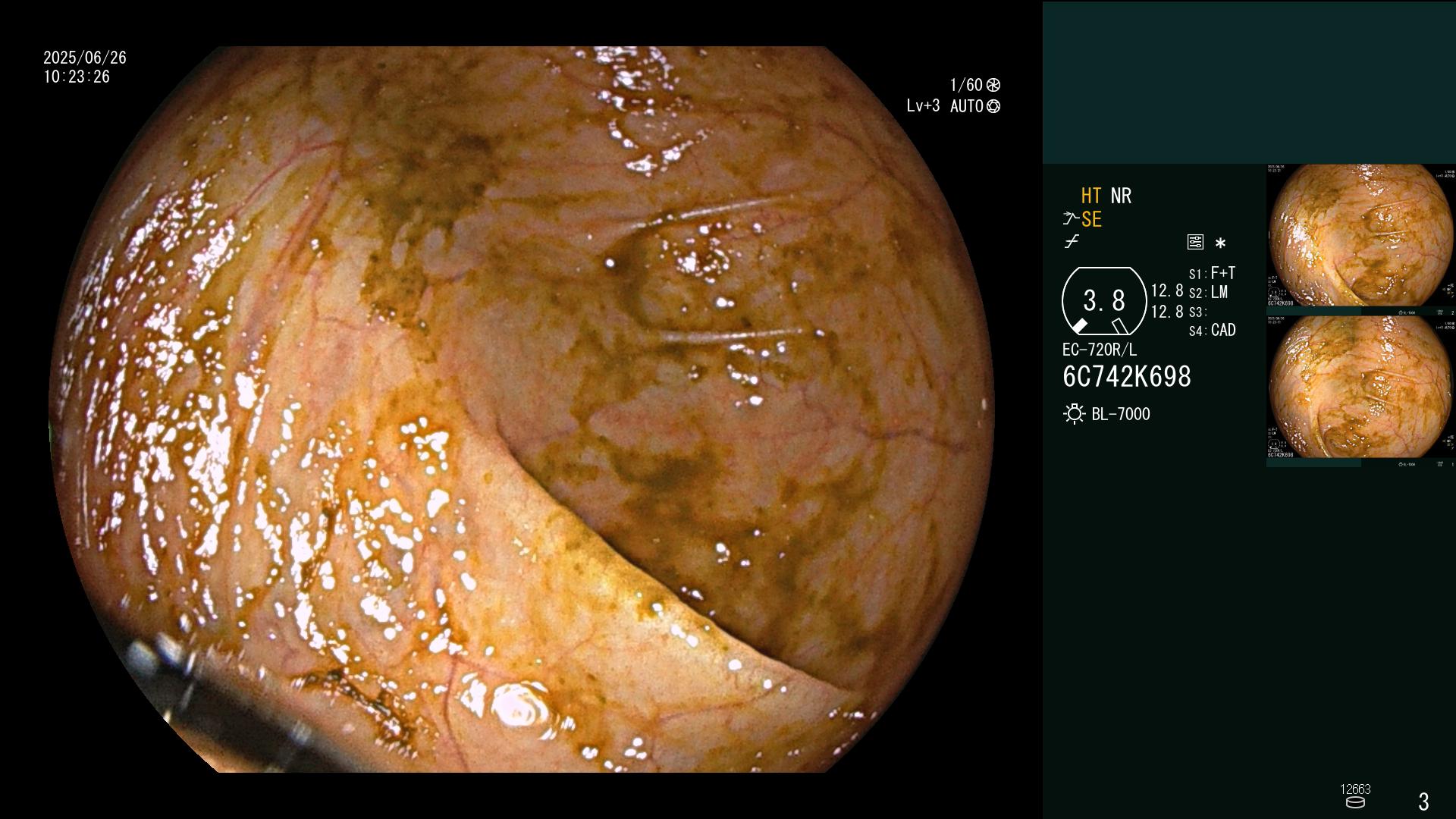Click the scope model EC-720R/L text
This screenshot has width=1456, height=819.
click(x=1100, y=350)
